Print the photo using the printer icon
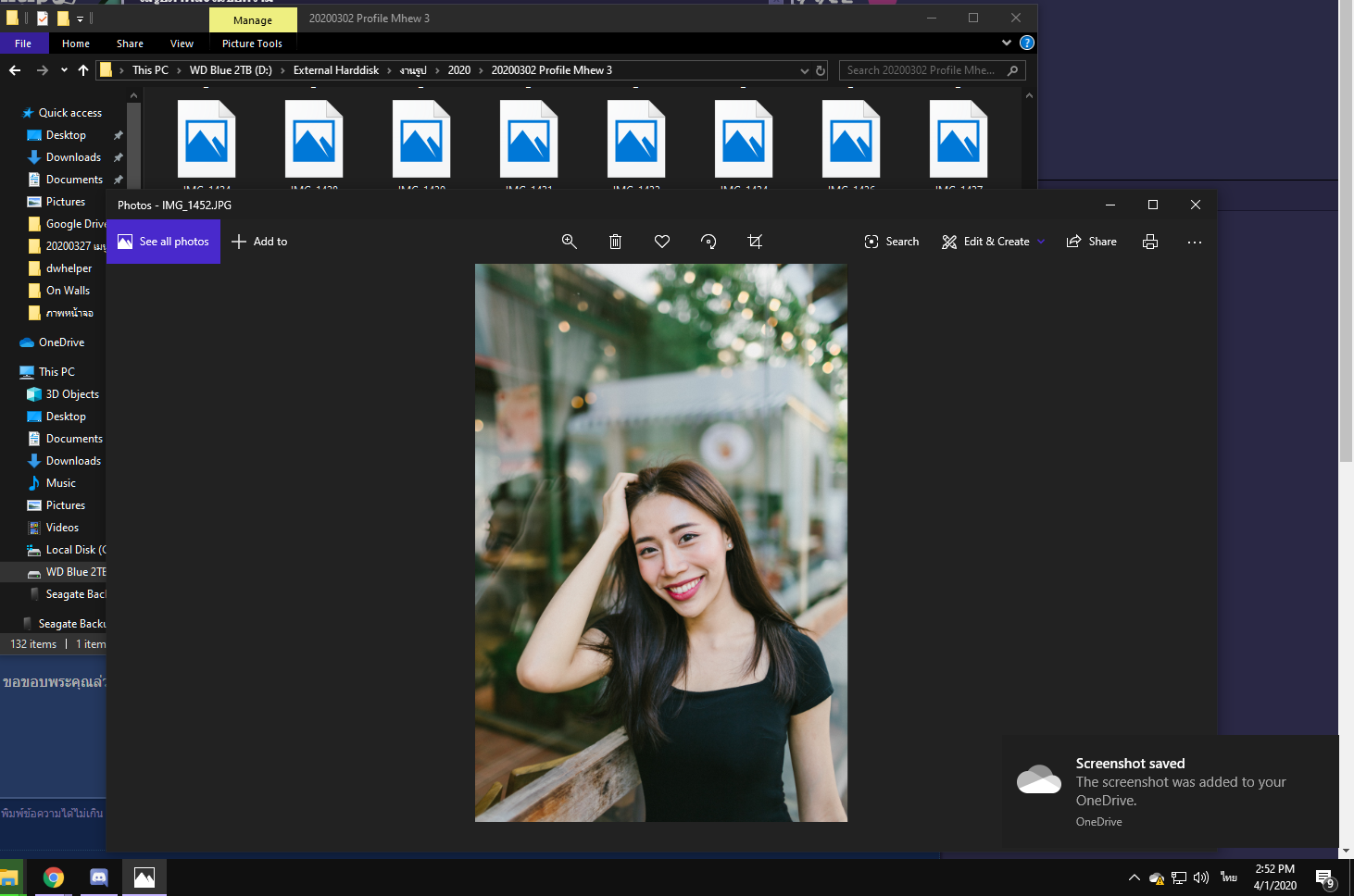The image size is (1354, 896). pyautogui.click(x=1150, y=242)
